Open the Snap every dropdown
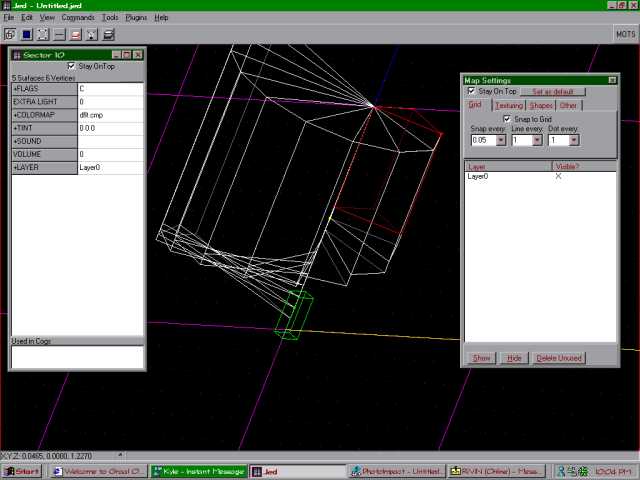640x480 pixels. [501, 140]
